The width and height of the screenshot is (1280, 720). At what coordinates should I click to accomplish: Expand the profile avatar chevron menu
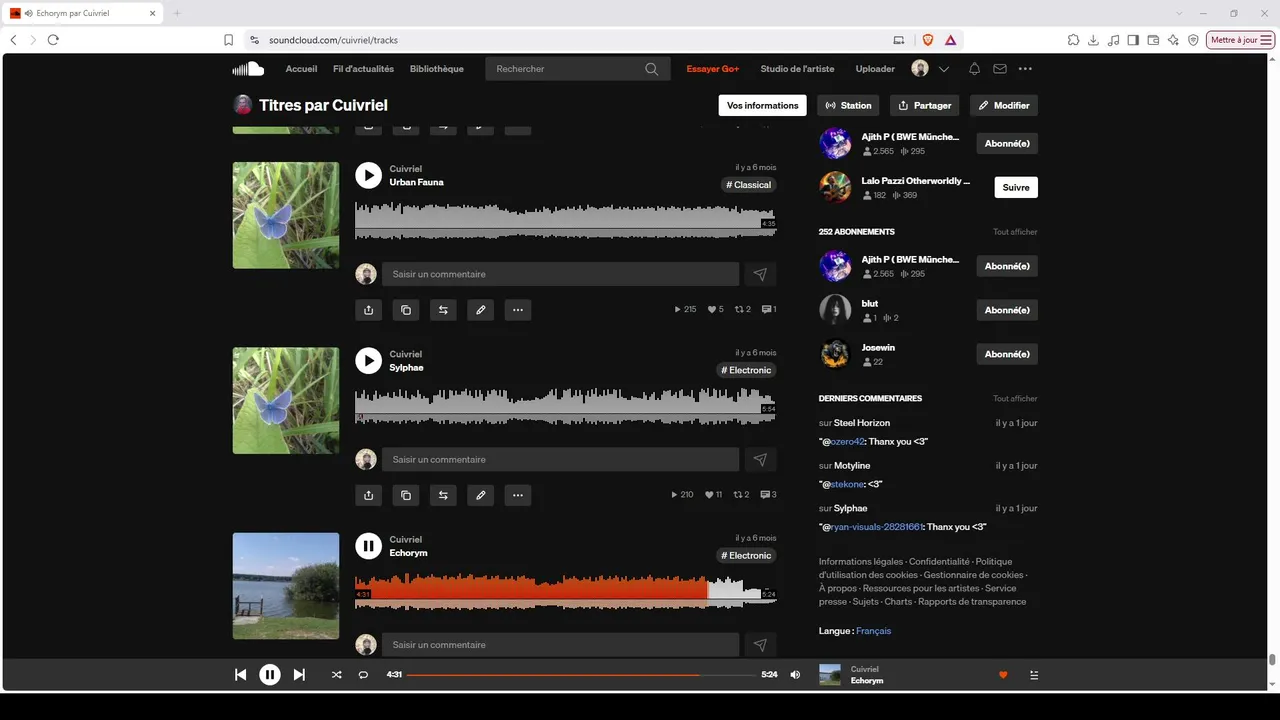[x=944, y=69]
